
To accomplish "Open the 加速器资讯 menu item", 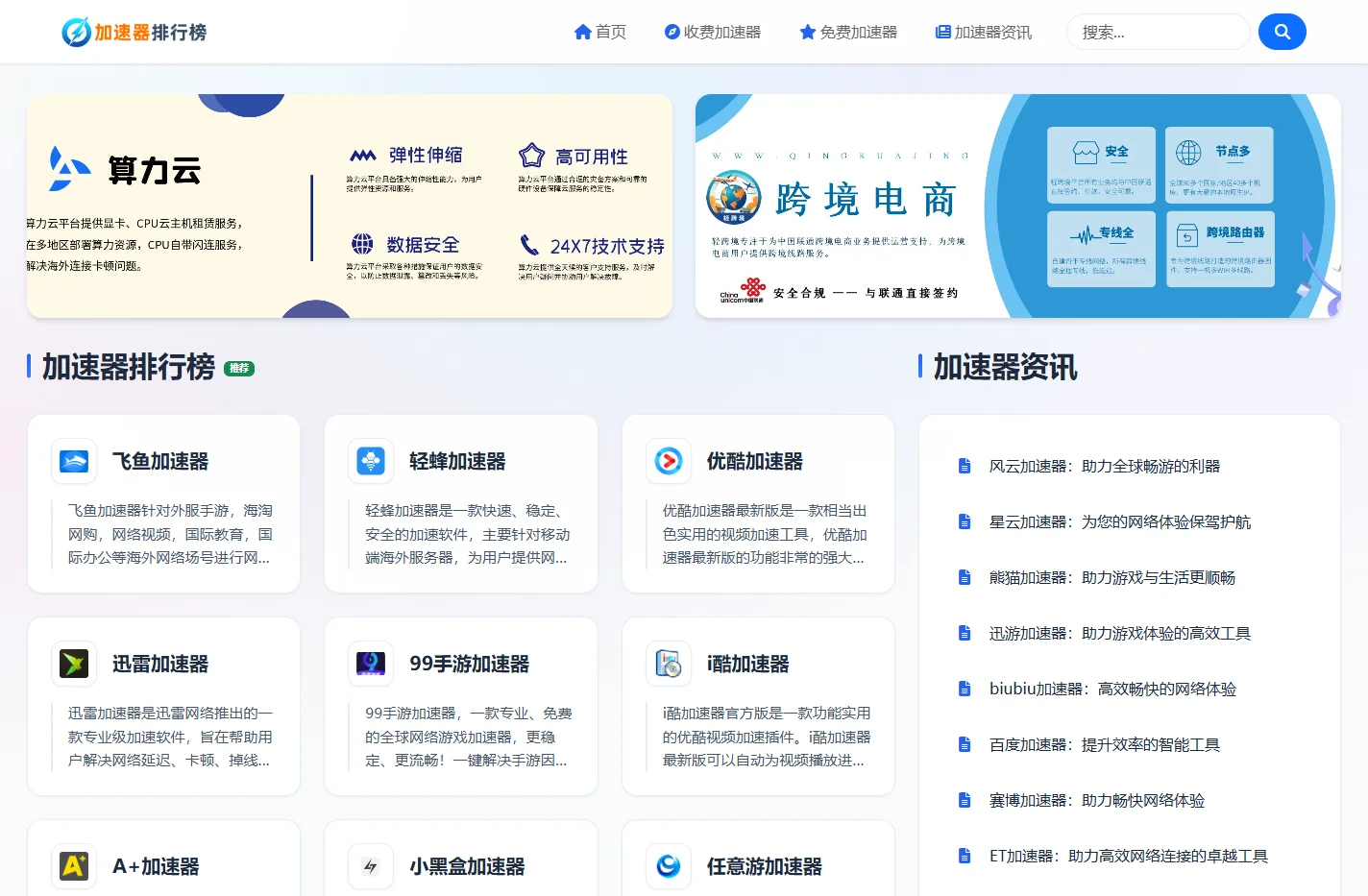I will 984,32.
